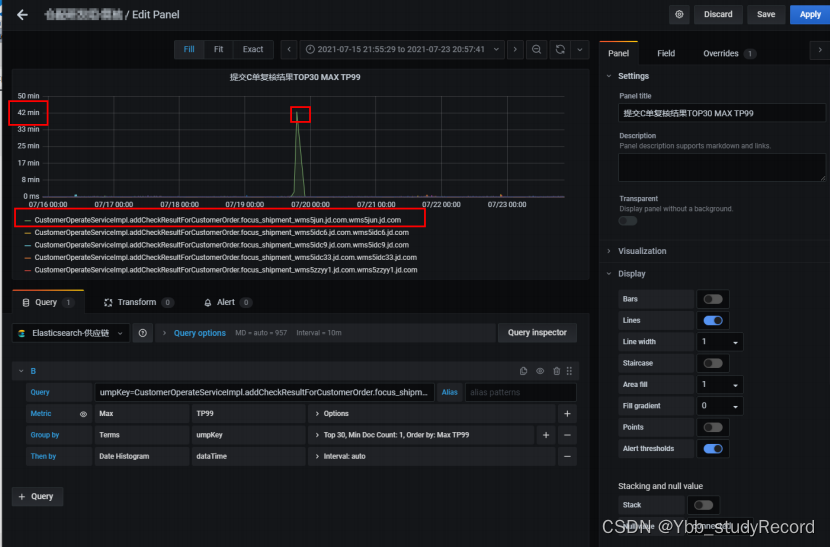Open the Line width dropdown
Viewport: 830px width, 547px height.
coord(719,342)
